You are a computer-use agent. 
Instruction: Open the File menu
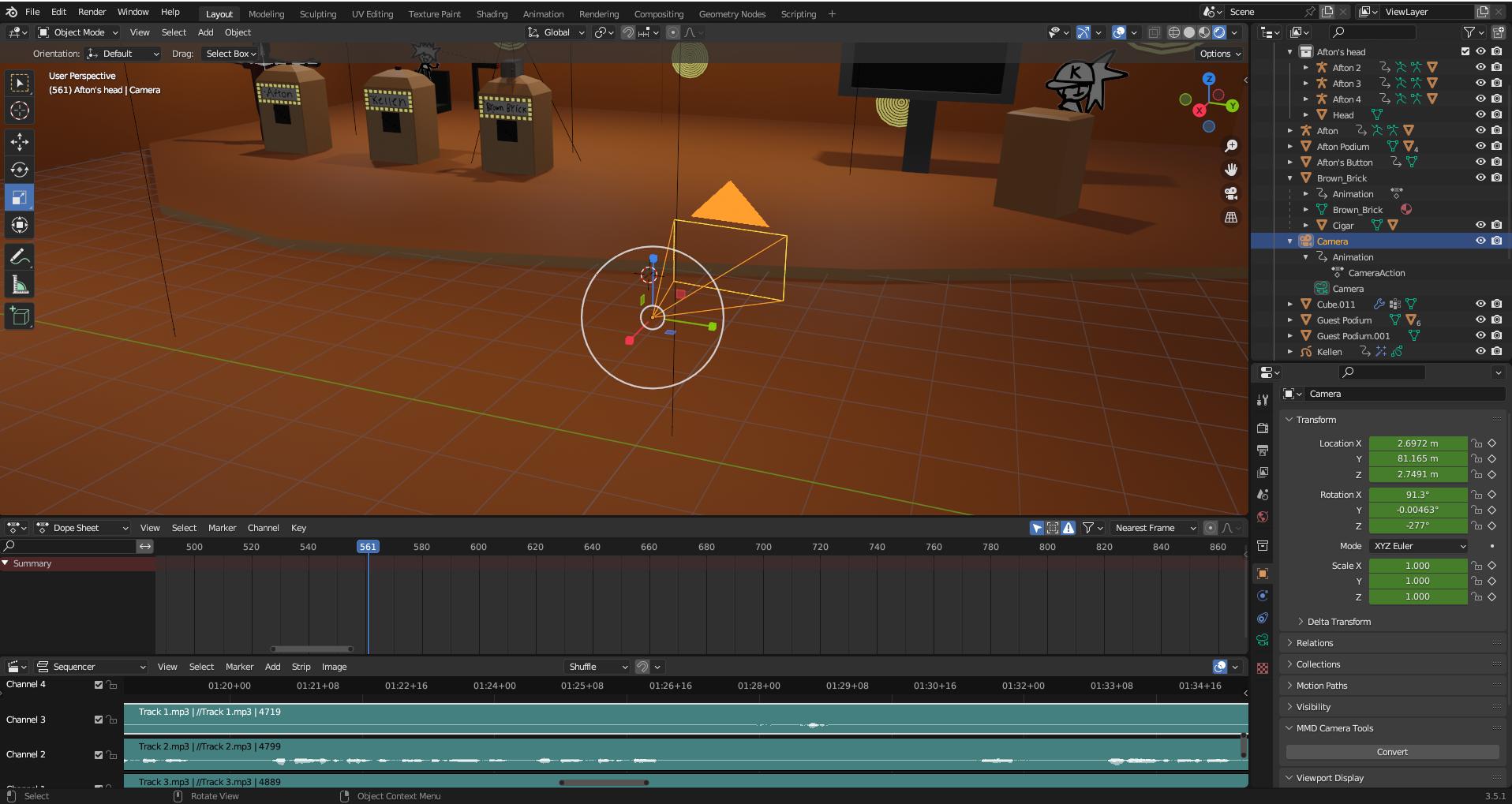coord(32,12)
